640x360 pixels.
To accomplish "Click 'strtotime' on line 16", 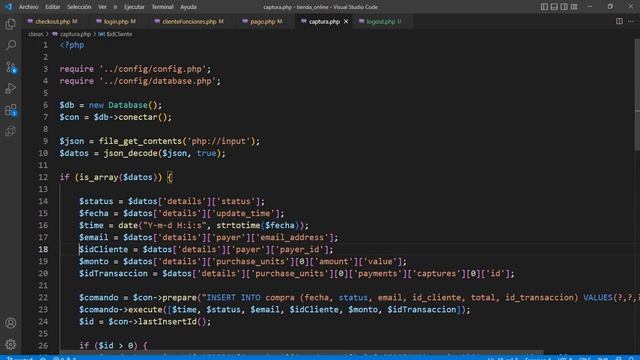I will pos(238,225).
